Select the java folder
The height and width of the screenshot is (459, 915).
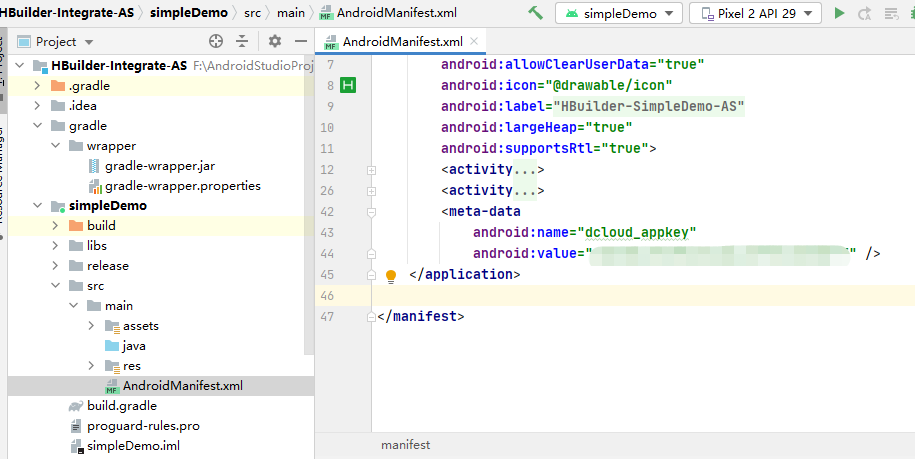(134, 346)
